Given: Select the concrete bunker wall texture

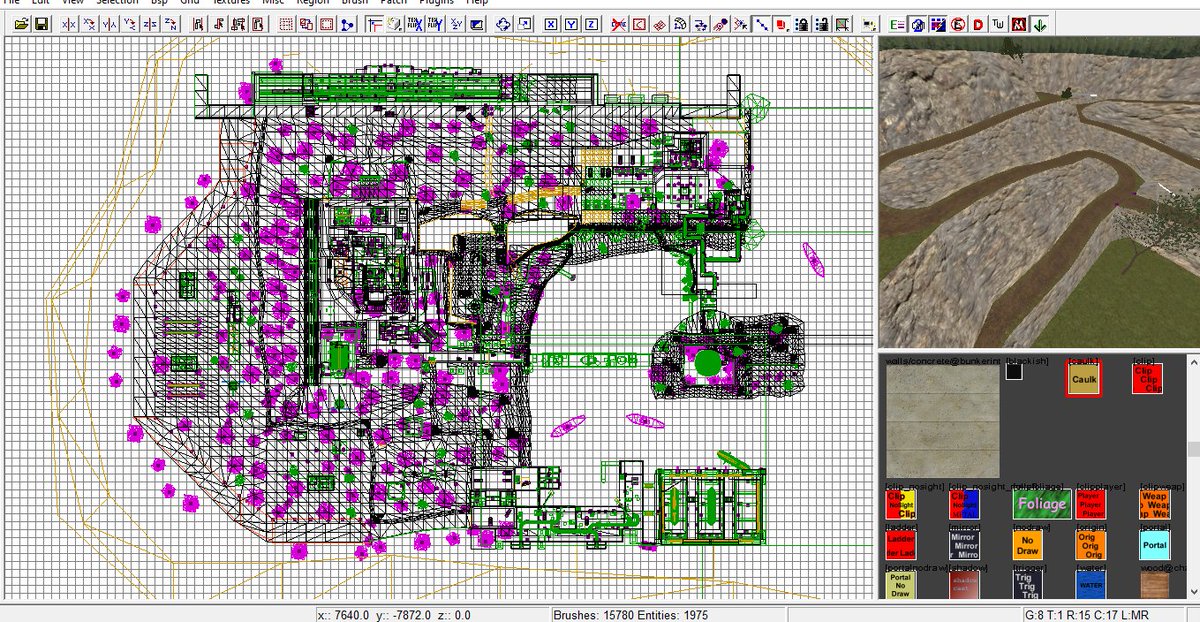Looking at the screenshot, I should click(942, 420).
